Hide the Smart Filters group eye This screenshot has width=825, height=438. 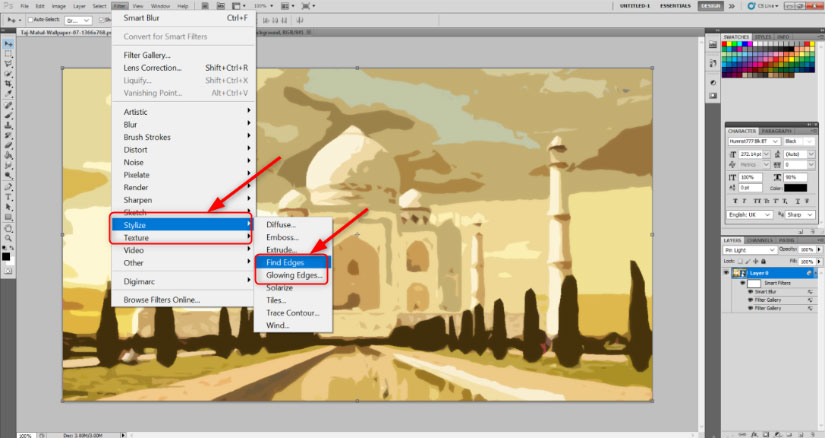(x=743, y=283)
